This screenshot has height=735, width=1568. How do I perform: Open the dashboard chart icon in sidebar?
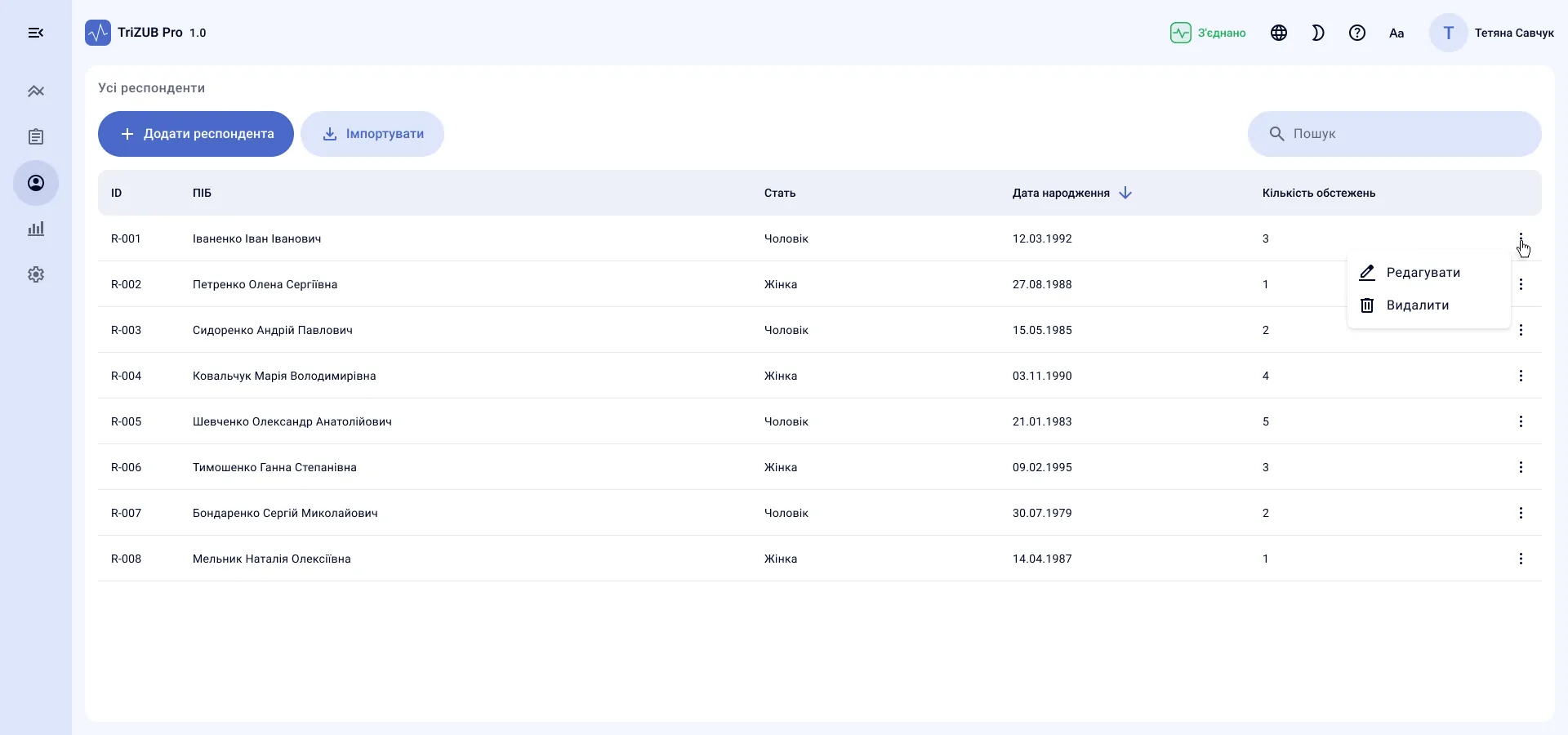36,91
